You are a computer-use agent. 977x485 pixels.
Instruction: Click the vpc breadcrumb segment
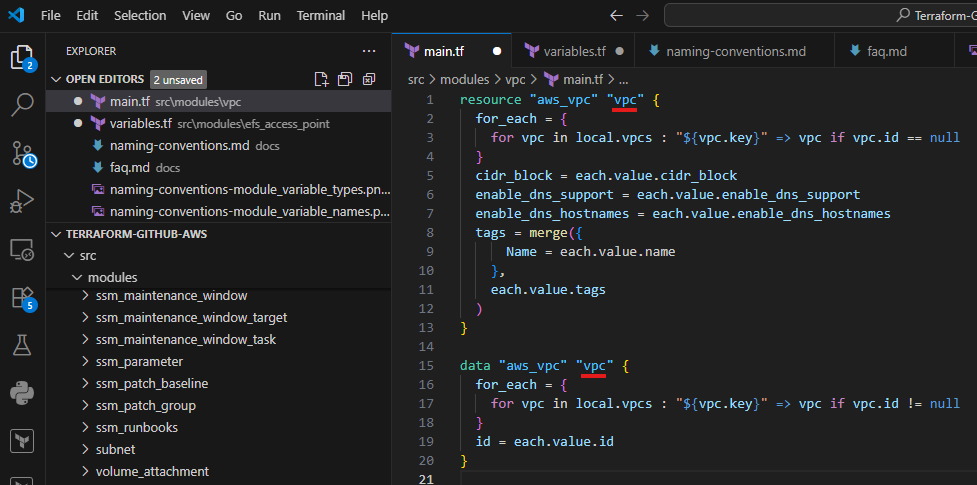pyautogui.click(x=515, y=79)
